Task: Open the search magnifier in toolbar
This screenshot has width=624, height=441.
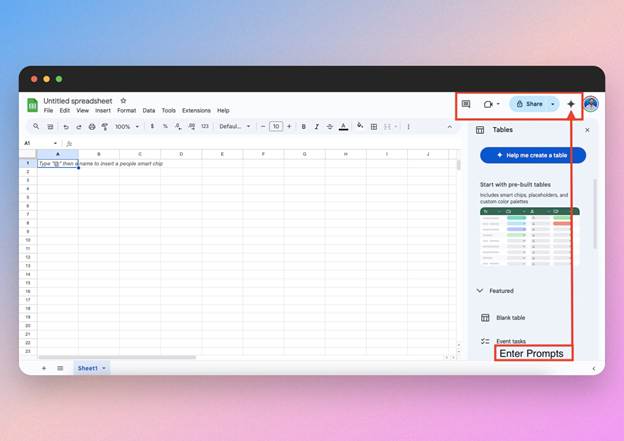Action: pyautogui.click(x=37, y=127)
